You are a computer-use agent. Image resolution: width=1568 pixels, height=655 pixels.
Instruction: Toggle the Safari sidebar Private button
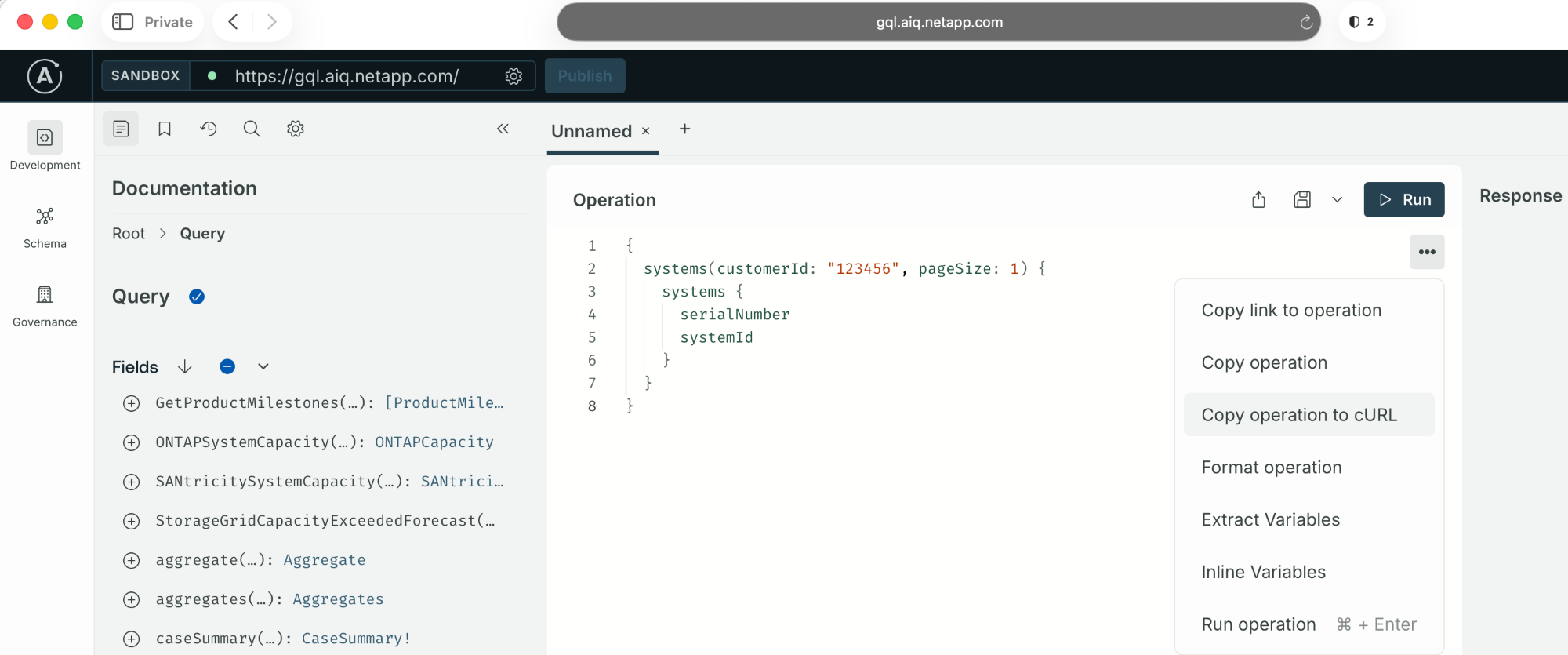click(152, 22)
